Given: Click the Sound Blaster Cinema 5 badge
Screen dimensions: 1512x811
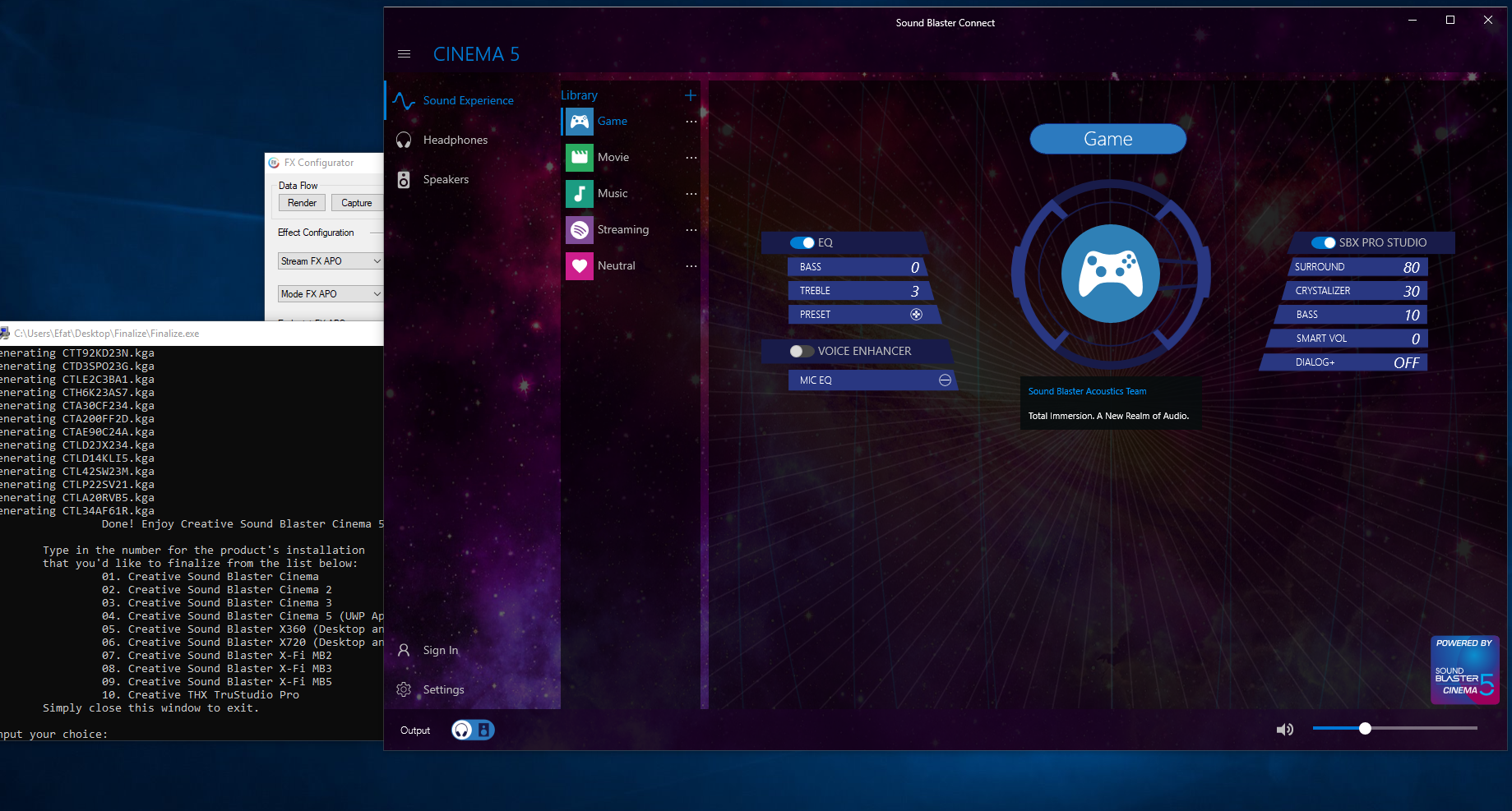Looking at the screenshot, I should [x=1465, y=670].
